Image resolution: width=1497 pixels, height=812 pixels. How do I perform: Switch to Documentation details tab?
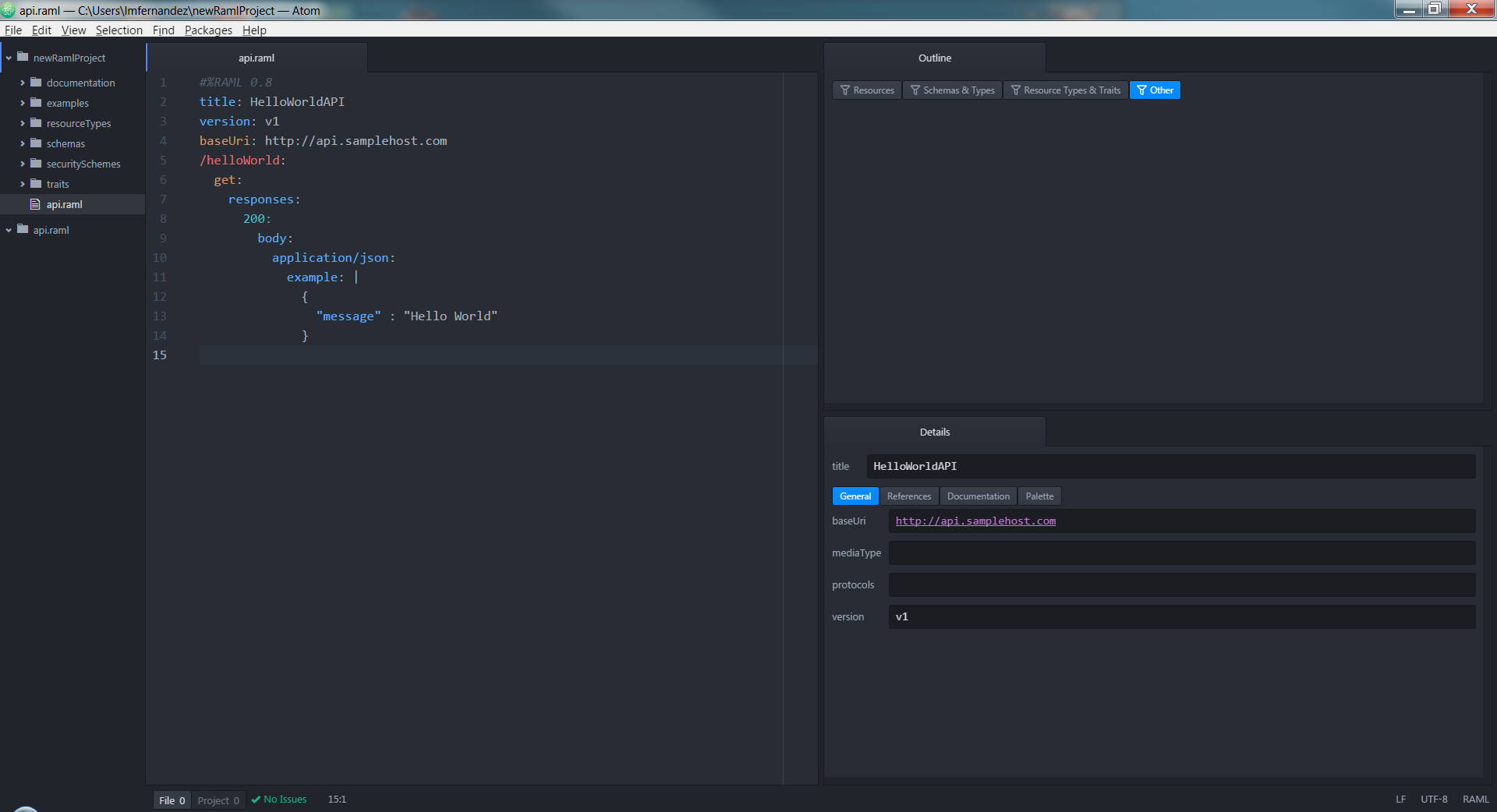pyautogui.click(x=978, y=496)
